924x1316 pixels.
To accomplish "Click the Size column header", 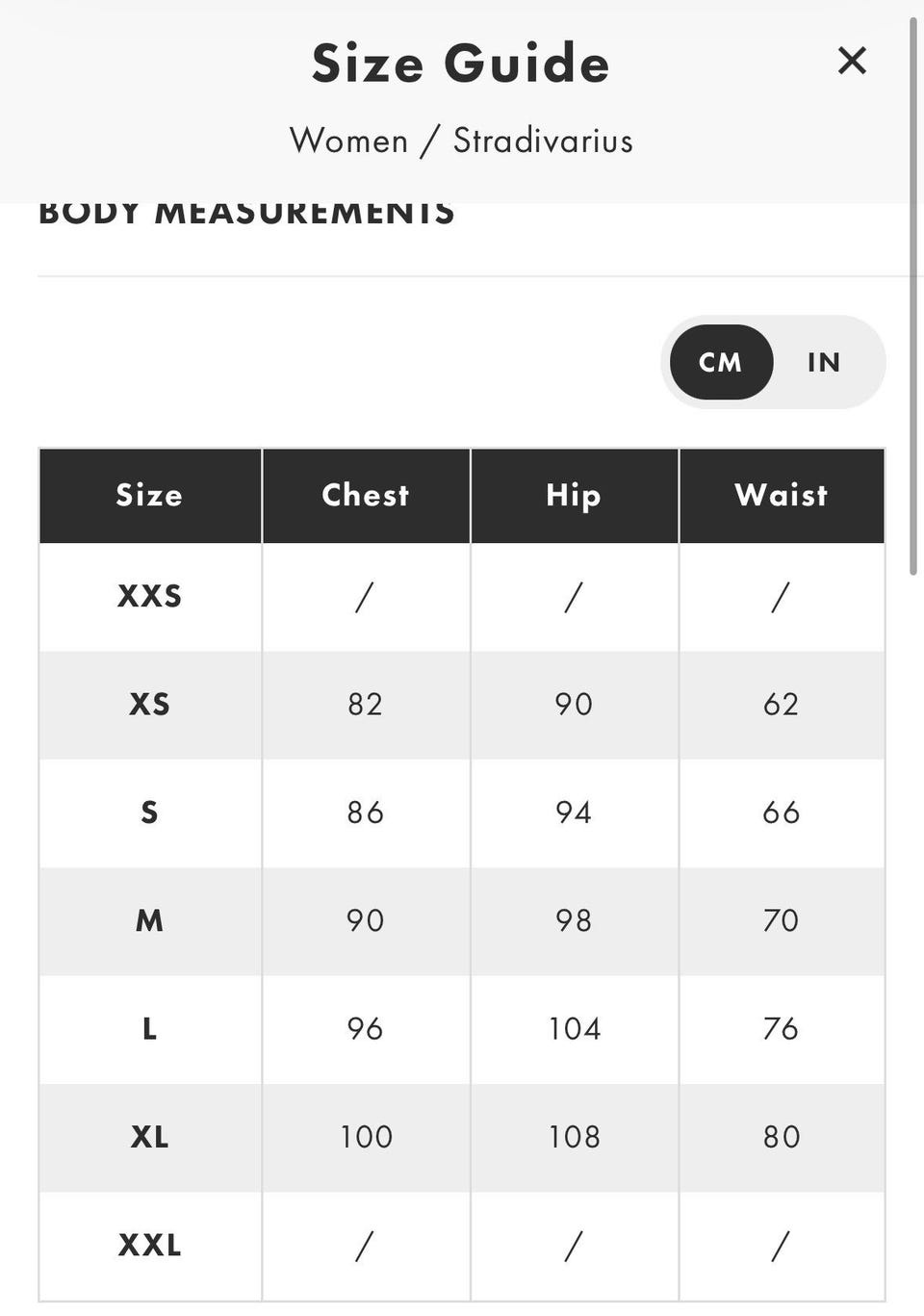I will coord(149,495).
